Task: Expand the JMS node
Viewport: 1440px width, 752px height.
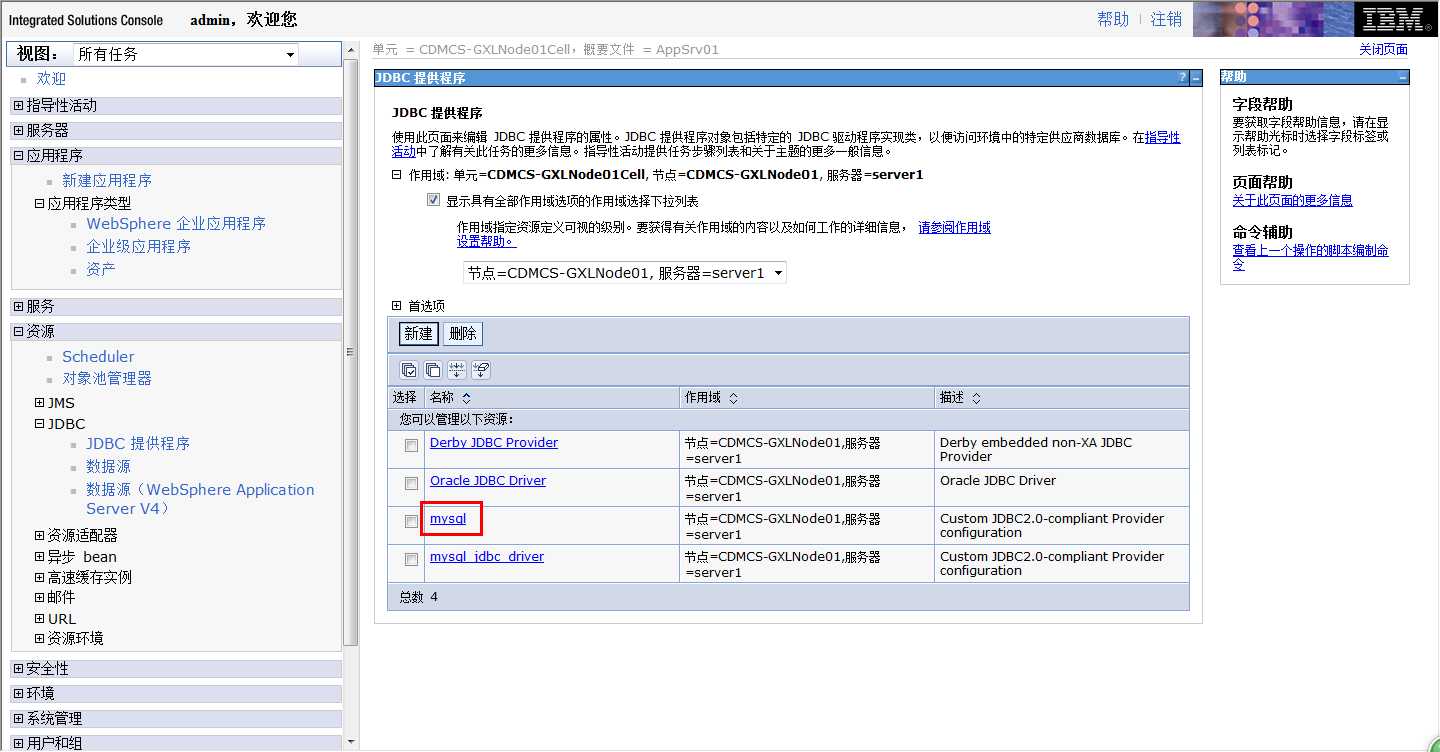Action: pos(40,403)
